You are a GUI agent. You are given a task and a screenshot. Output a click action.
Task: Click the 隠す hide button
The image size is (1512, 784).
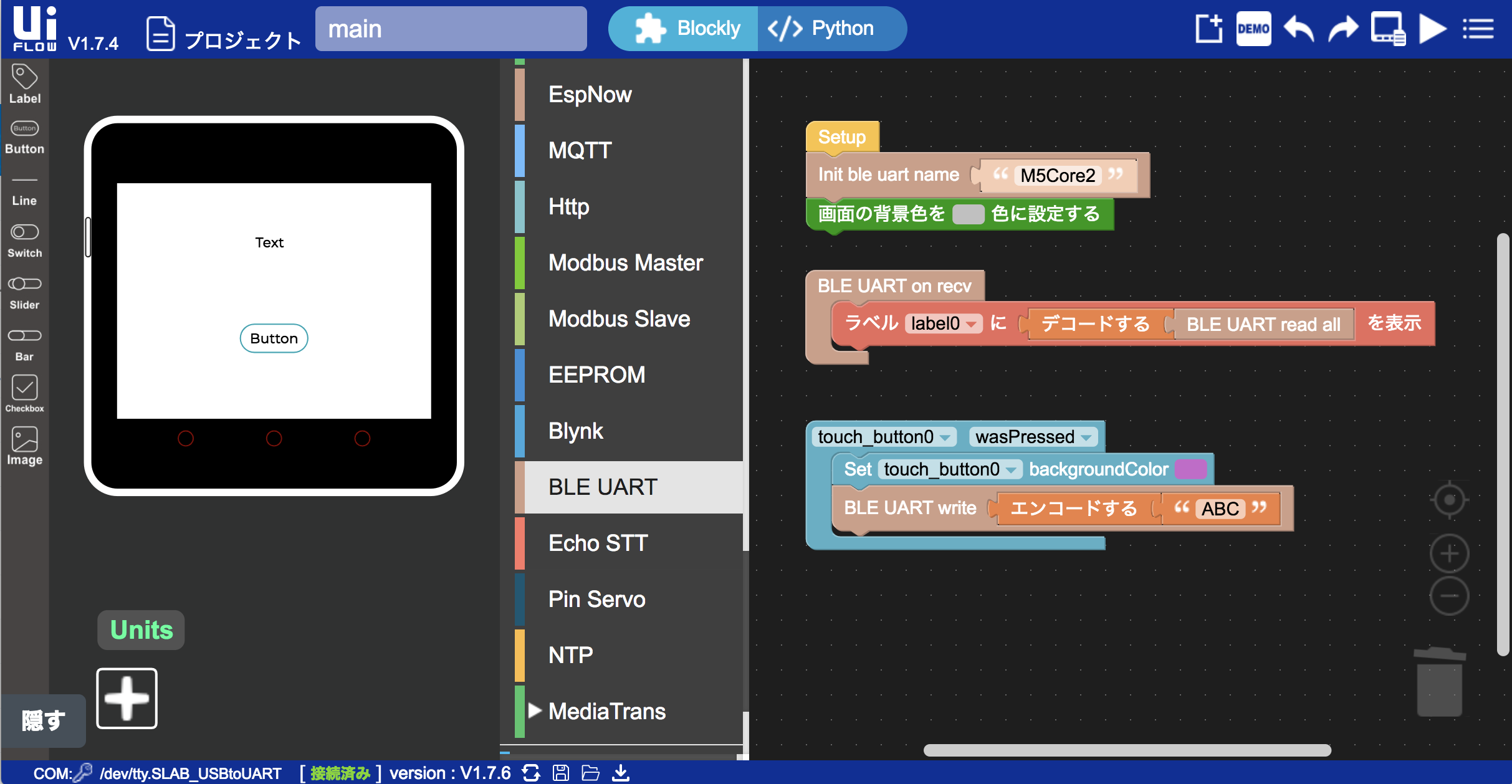(x=43, y=720)
